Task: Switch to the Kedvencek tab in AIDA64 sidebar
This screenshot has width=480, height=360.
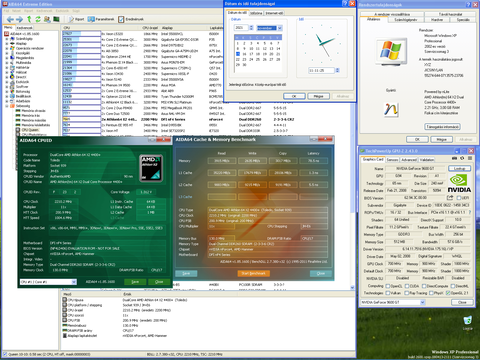Action: pyautogui.click(x=24, y=28)
